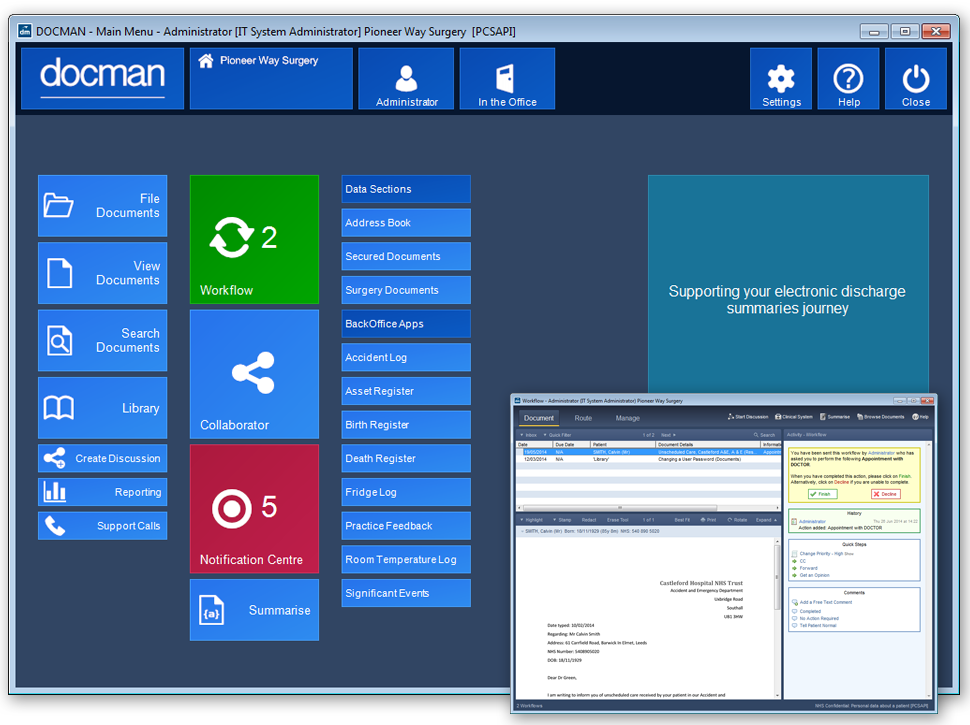Image resolution: width=970 pixels, height=725 pixels.
Task: Open Settings with the gear icon
Action: [x=781, y=79]
